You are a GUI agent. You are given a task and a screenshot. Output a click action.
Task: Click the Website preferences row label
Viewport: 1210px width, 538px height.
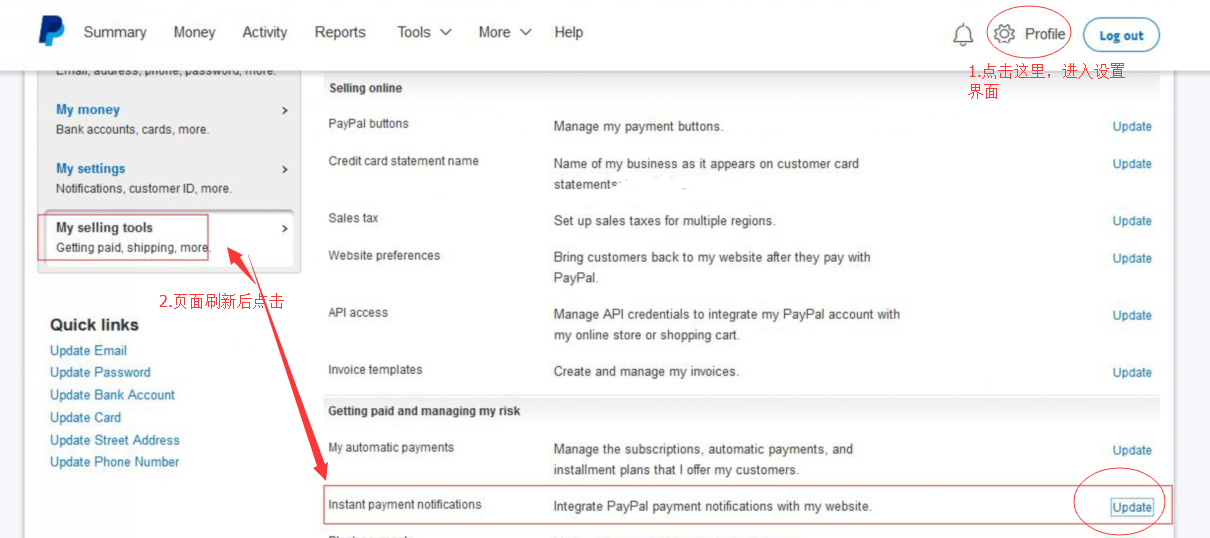pyautogui.click(x=384, y=256)
